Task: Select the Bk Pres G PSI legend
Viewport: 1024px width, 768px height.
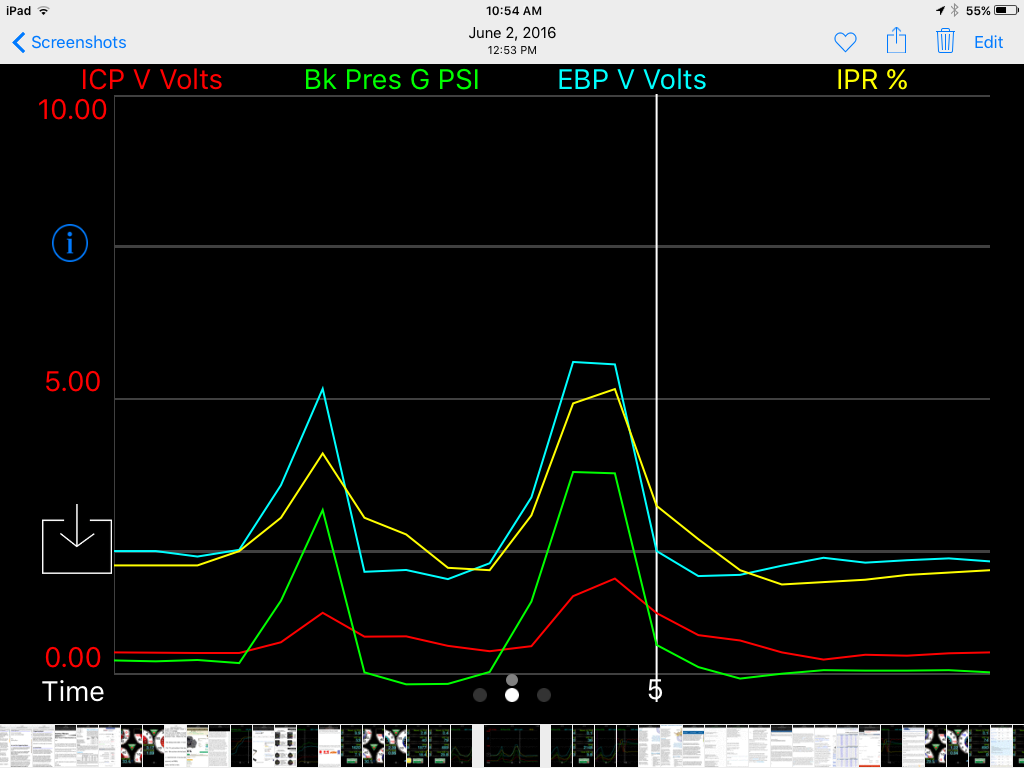Action: (x=392, y=80)
